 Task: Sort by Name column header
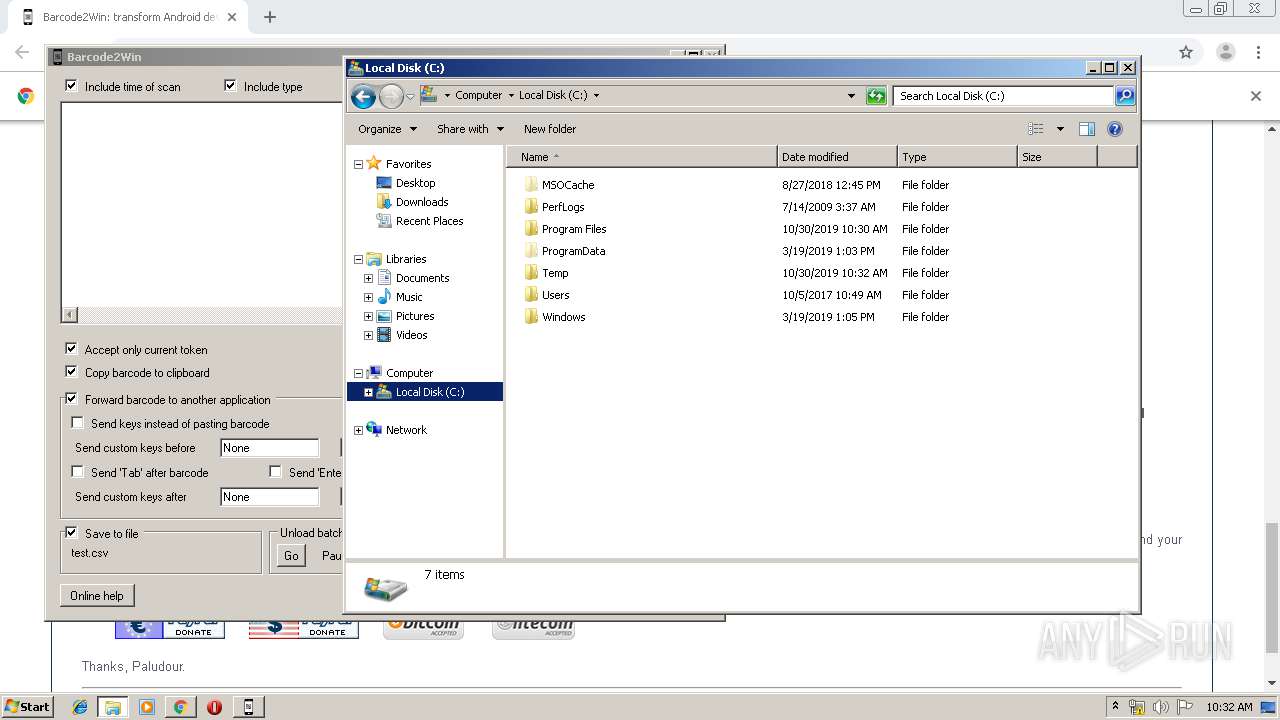pos(642,157)
